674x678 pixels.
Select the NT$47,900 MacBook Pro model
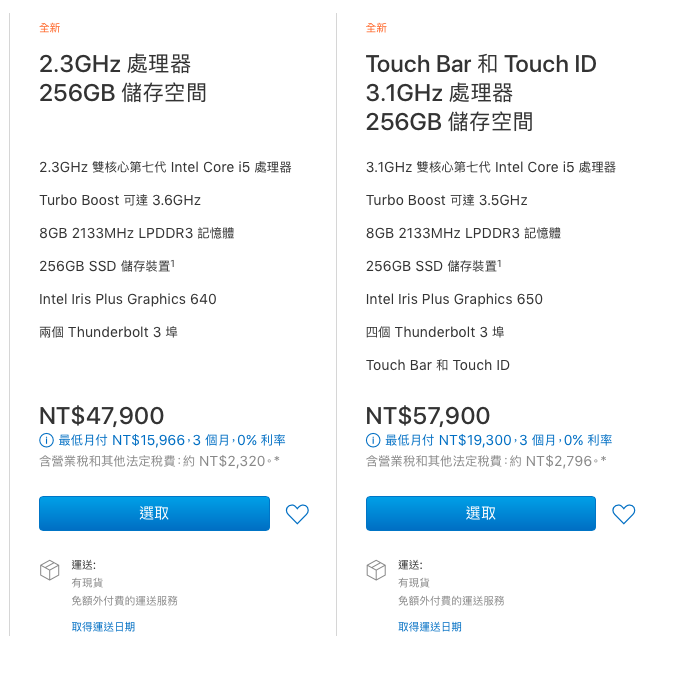[154, 513]
